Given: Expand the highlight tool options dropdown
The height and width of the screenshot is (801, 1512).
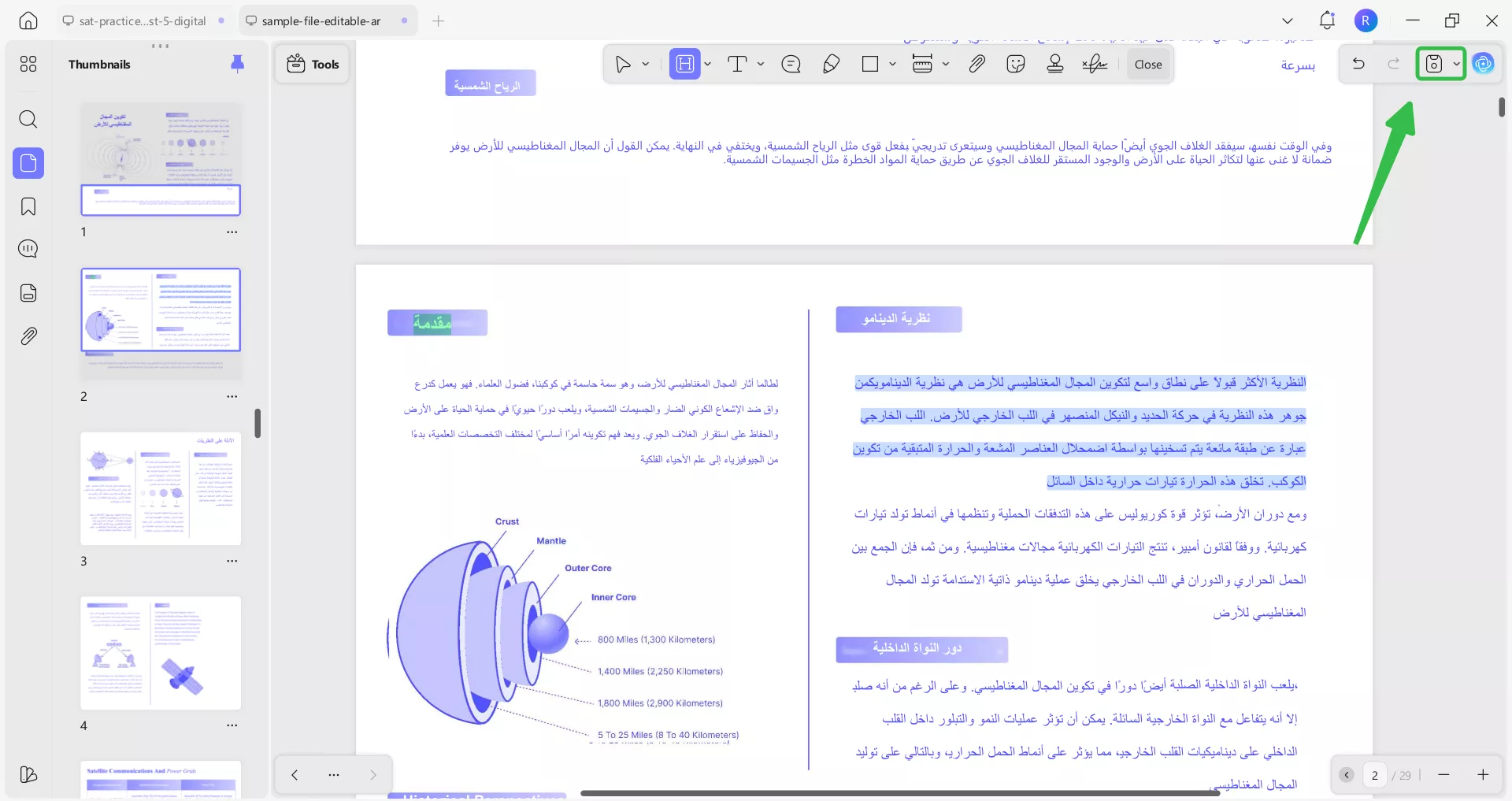Looking at the screenshot, I should coord(706,64).
